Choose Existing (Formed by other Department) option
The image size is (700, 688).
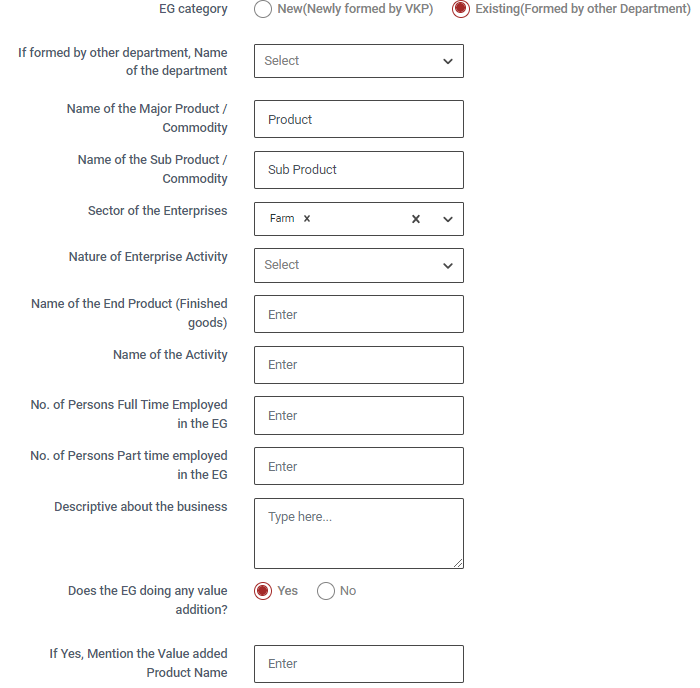pos(461,9)
